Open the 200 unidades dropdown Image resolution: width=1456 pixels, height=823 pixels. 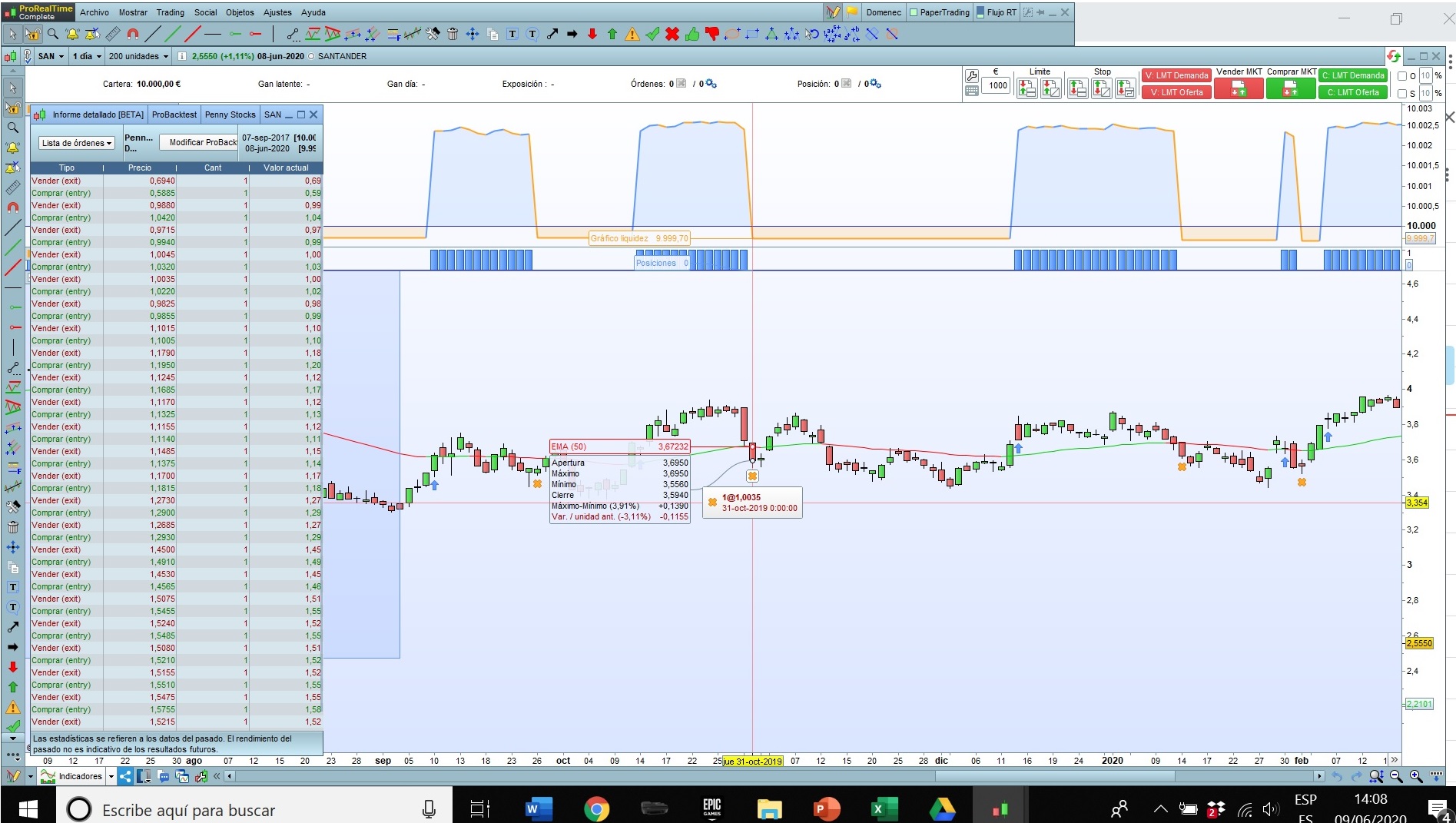[138, 56]
